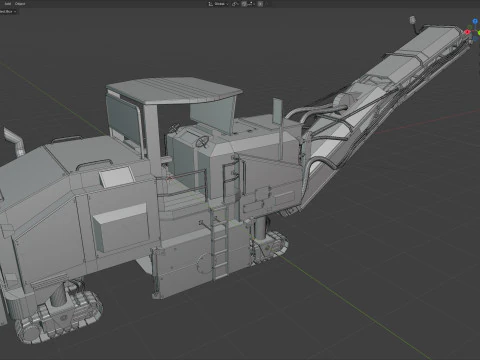Open the Object menu in viewport header
This screenshot has height=360, width=480.
20,4
